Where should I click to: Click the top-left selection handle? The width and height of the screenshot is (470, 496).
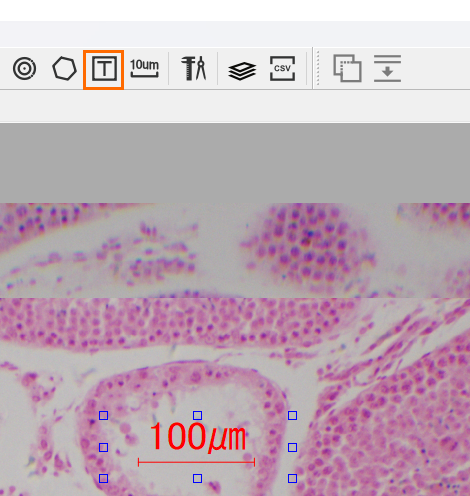pos(104,415)
